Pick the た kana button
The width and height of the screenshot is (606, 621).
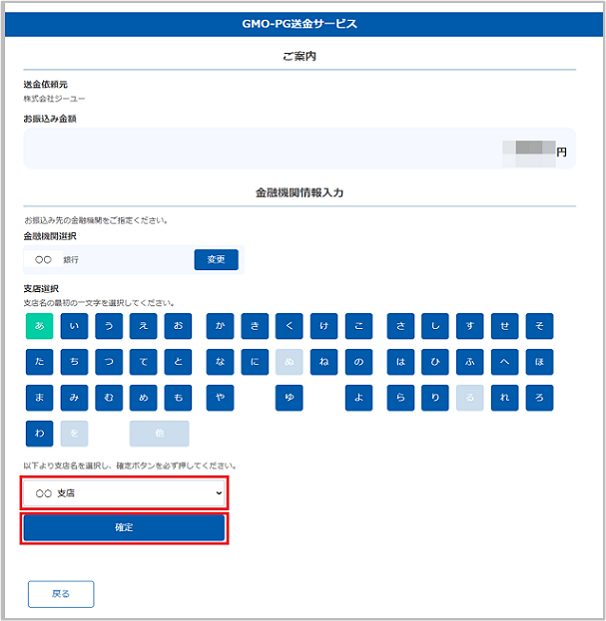(39, 362)
